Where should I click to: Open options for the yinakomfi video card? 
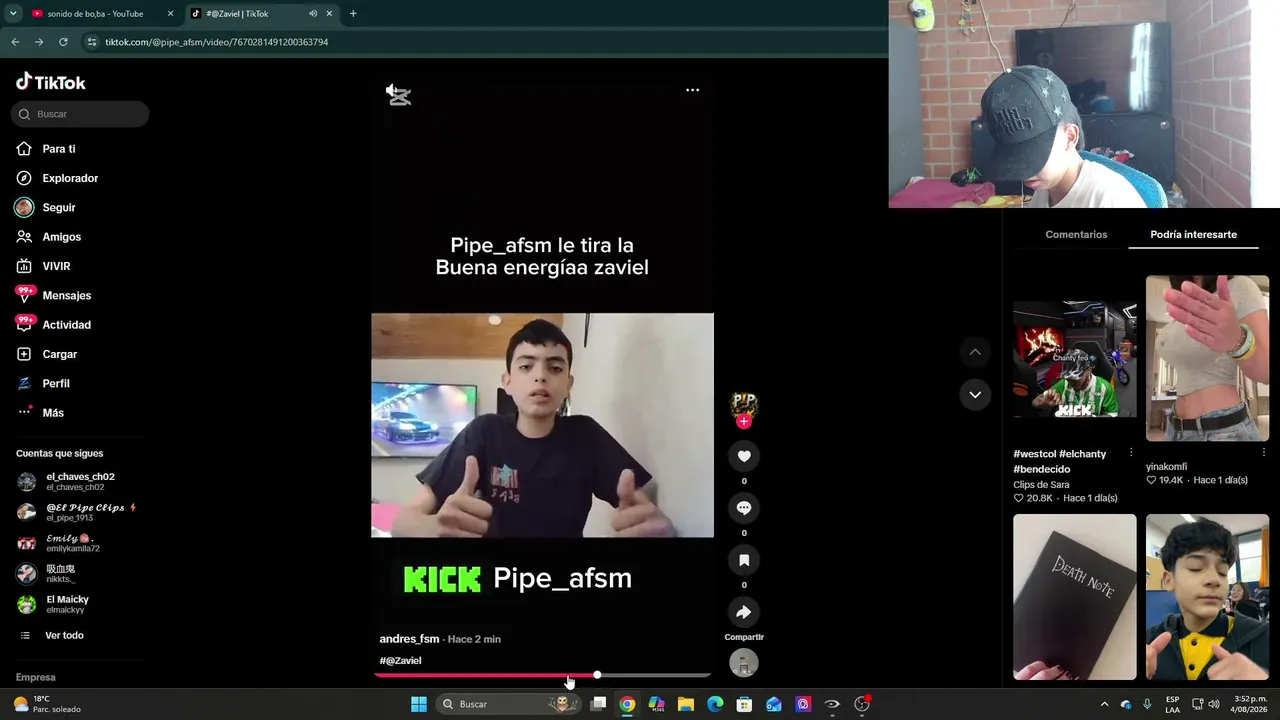(1264, 453)
